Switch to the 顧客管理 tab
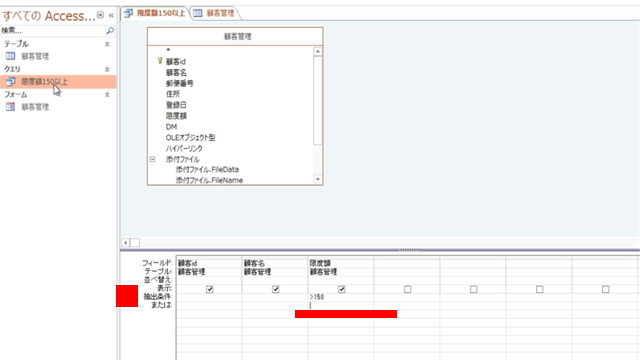The width and height of the screenshot is (640, 360). [x=215, y=13]
